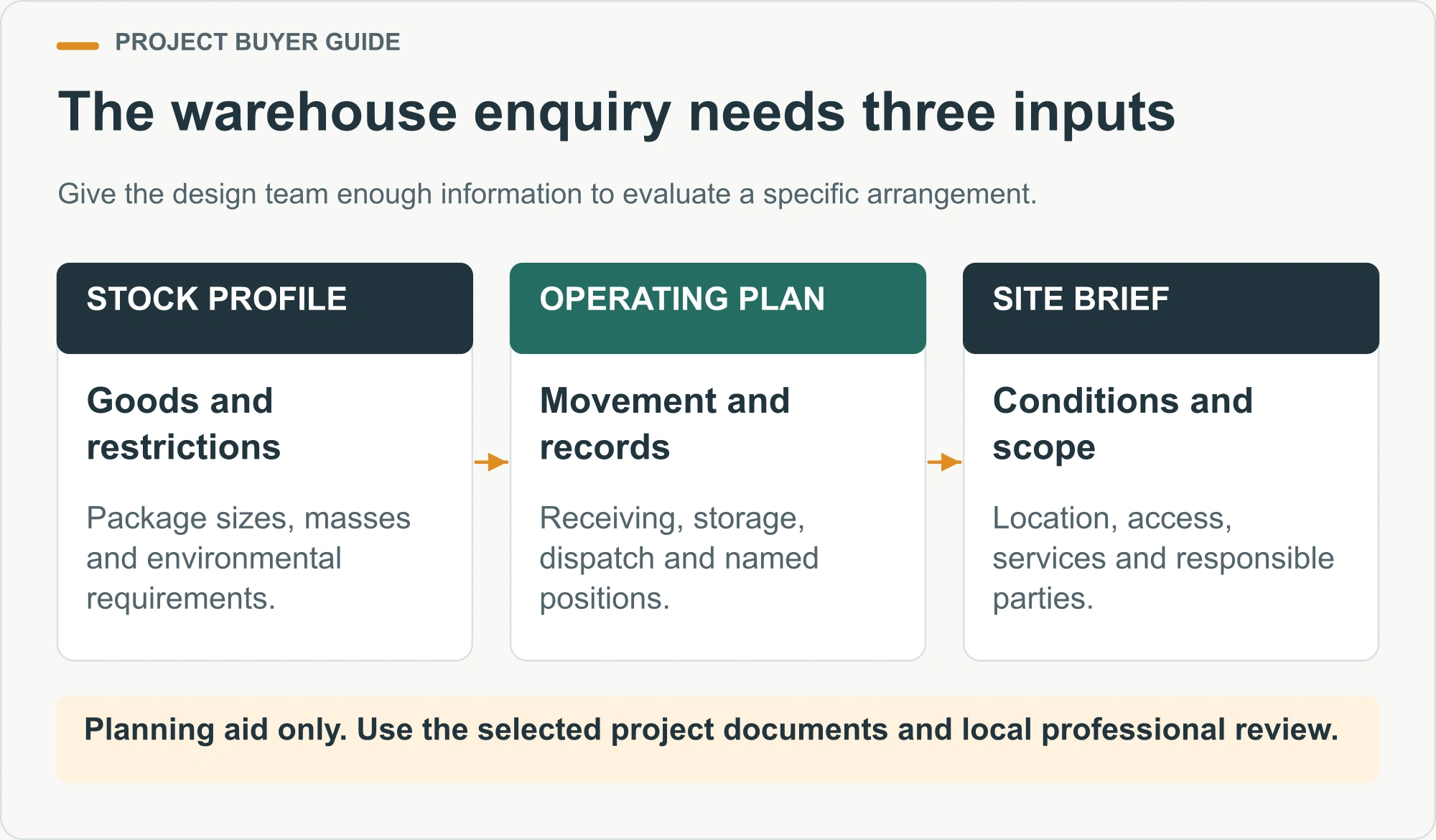Click the "Goods and restrictions" heading

tap(184, 424)
